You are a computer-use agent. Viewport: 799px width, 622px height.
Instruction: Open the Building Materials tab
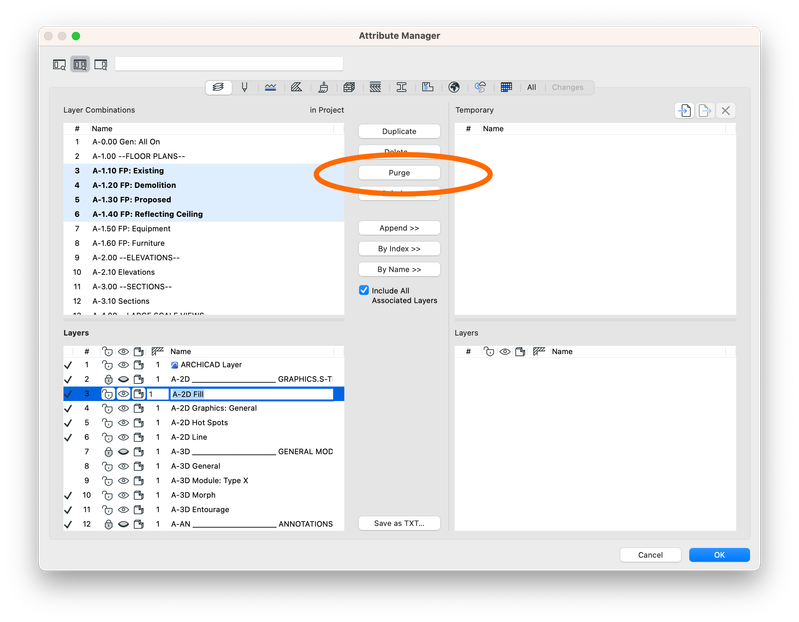coord(349,87)
